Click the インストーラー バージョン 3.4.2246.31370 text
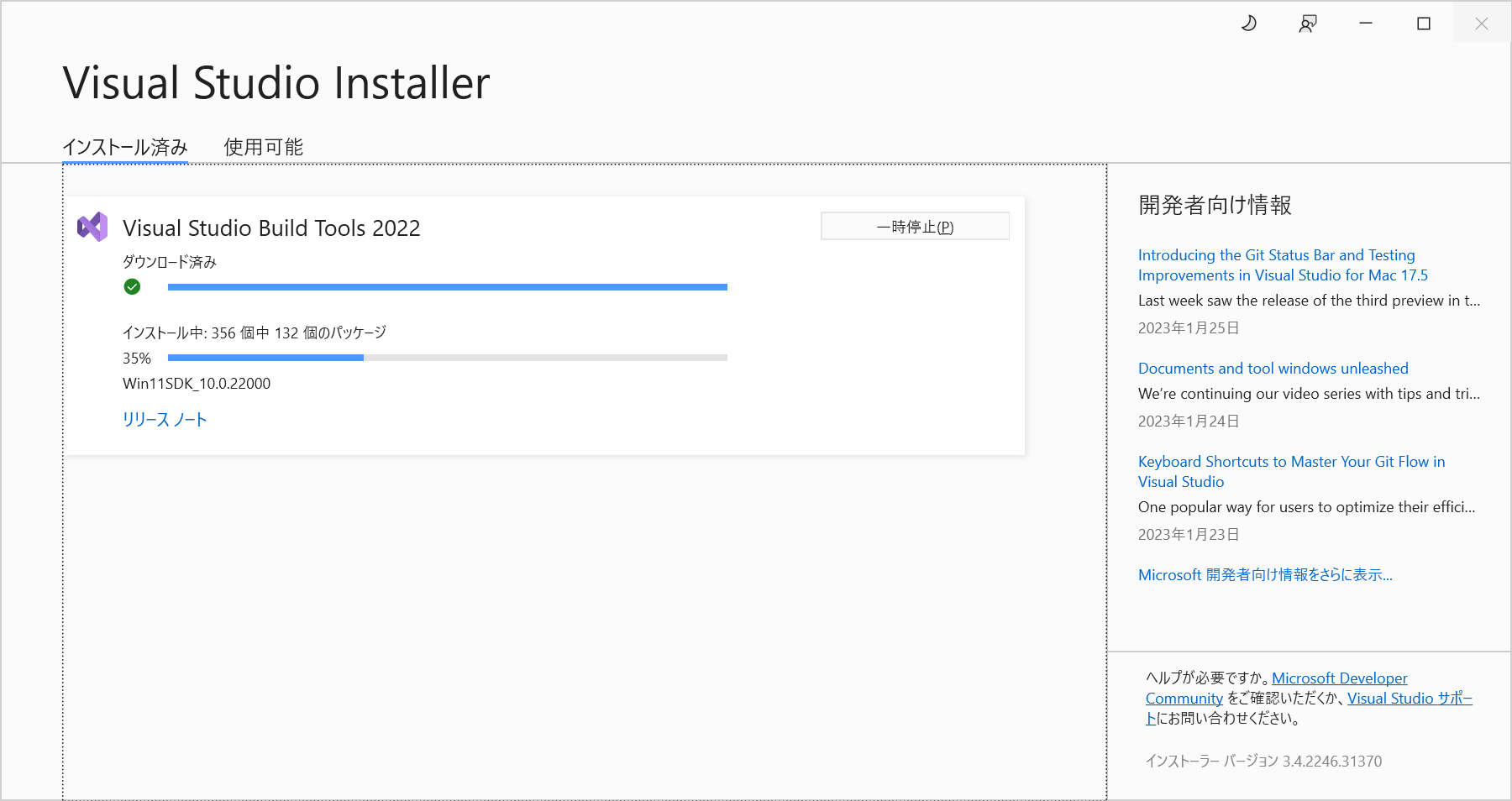 (1263, 762)
